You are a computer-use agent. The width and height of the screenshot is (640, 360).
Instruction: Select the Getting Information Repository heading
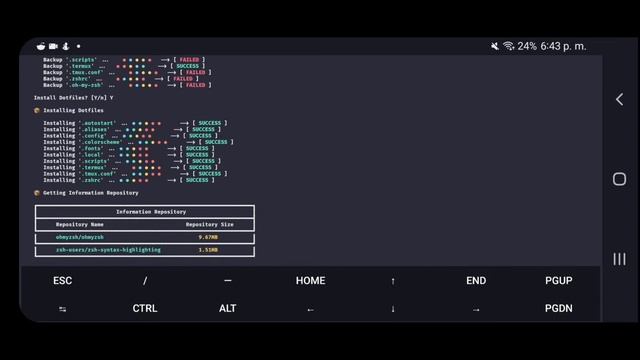[91, 193]
